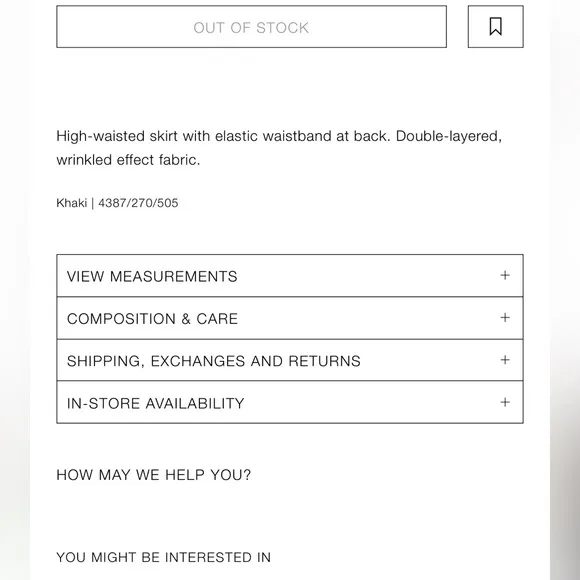Click the Out of Stock button
Viewport: 580px width, 580px height.
click(252, 27)
